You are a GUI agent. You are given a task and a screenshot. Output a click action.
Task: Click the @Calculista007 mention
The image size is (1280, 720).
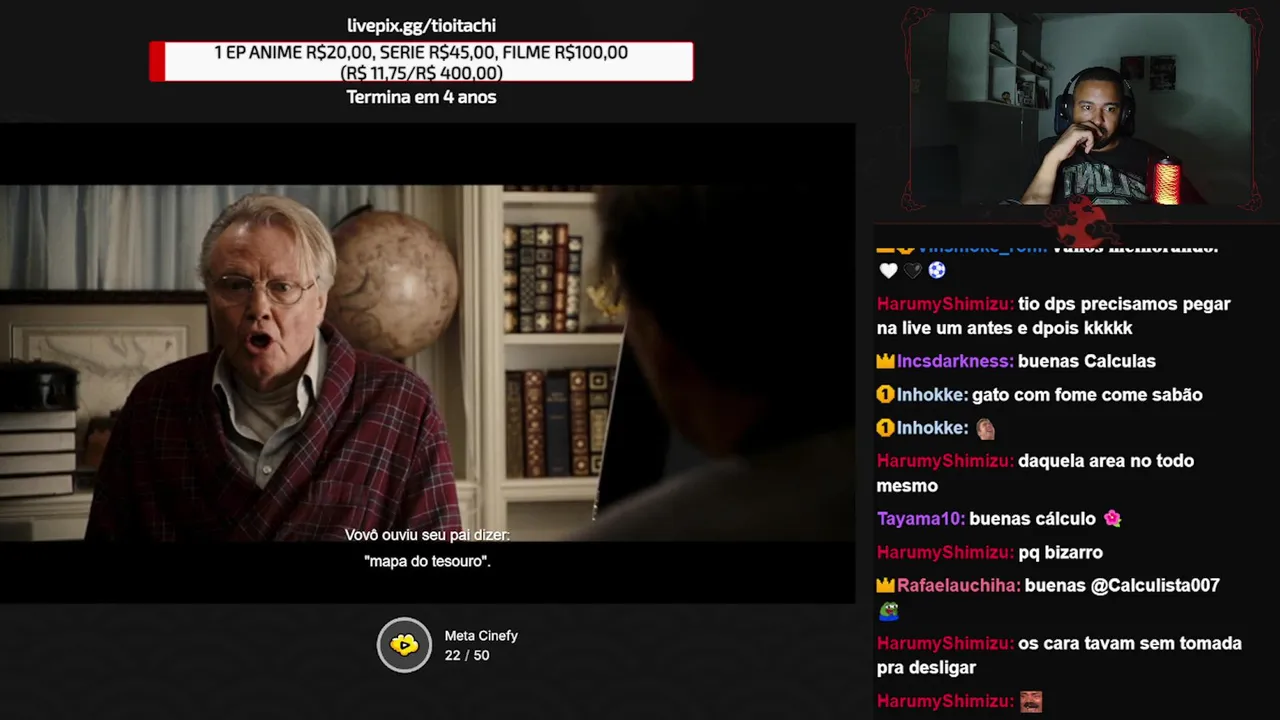click(1155, 586)
